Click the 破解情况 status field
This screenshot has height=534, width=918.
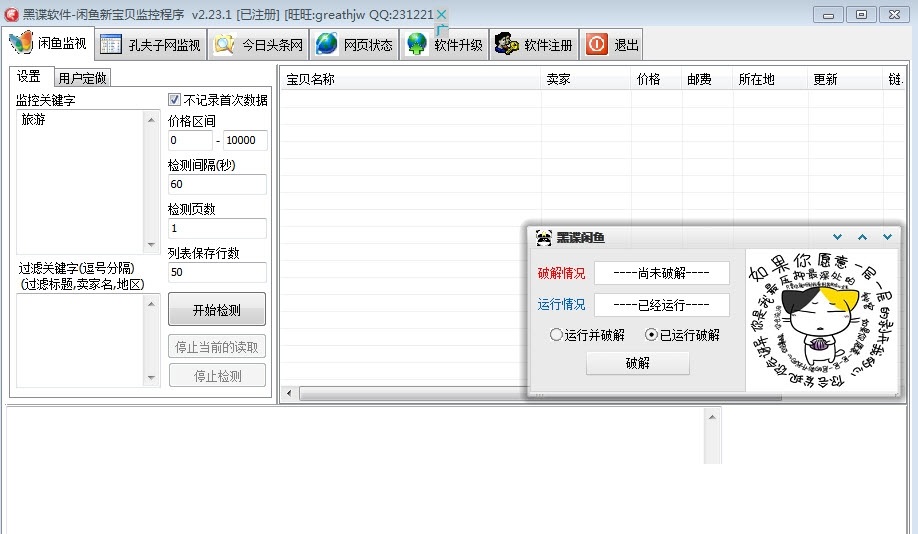(662, 273)
